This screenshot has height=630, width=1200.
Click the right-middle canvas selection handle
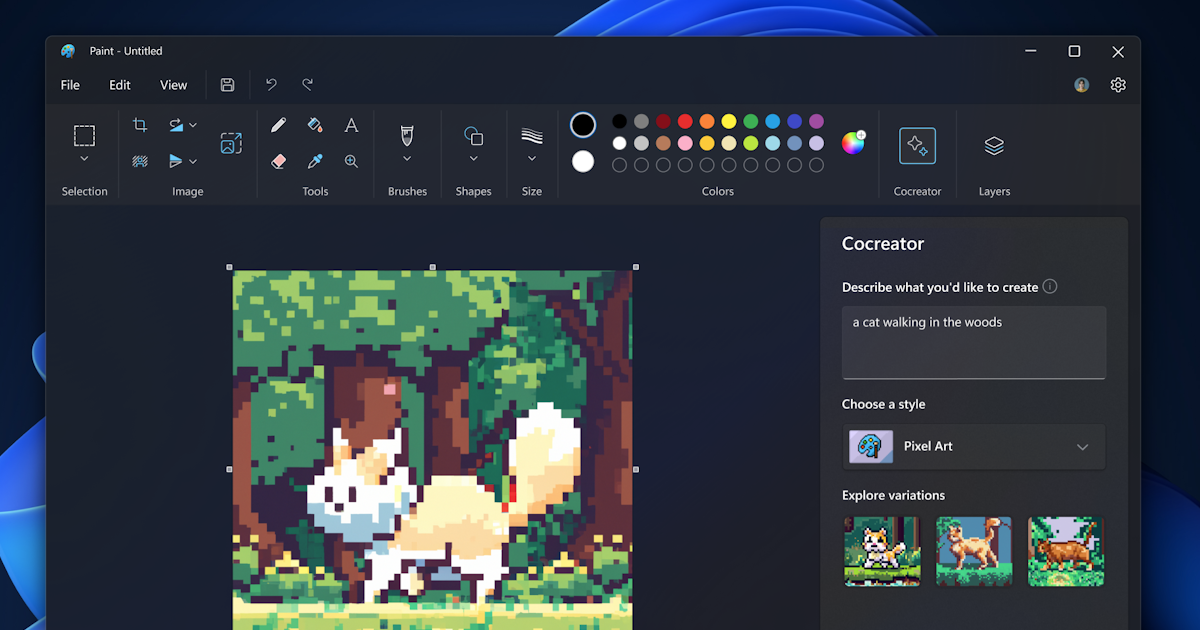pyautogui.click(x=636, y=469)
